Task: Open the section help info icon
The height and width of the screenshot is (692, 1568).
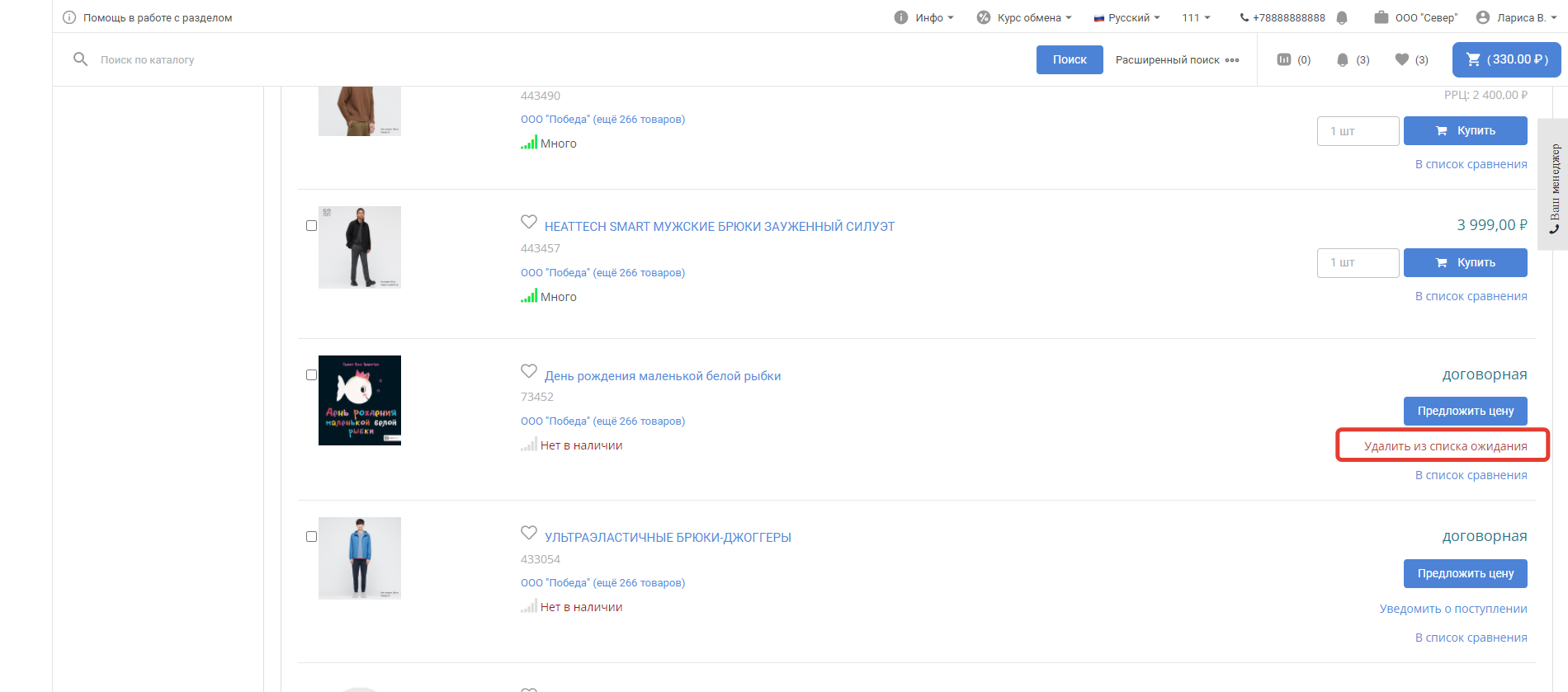Action: pyautogui.click(x=69, y=17)
